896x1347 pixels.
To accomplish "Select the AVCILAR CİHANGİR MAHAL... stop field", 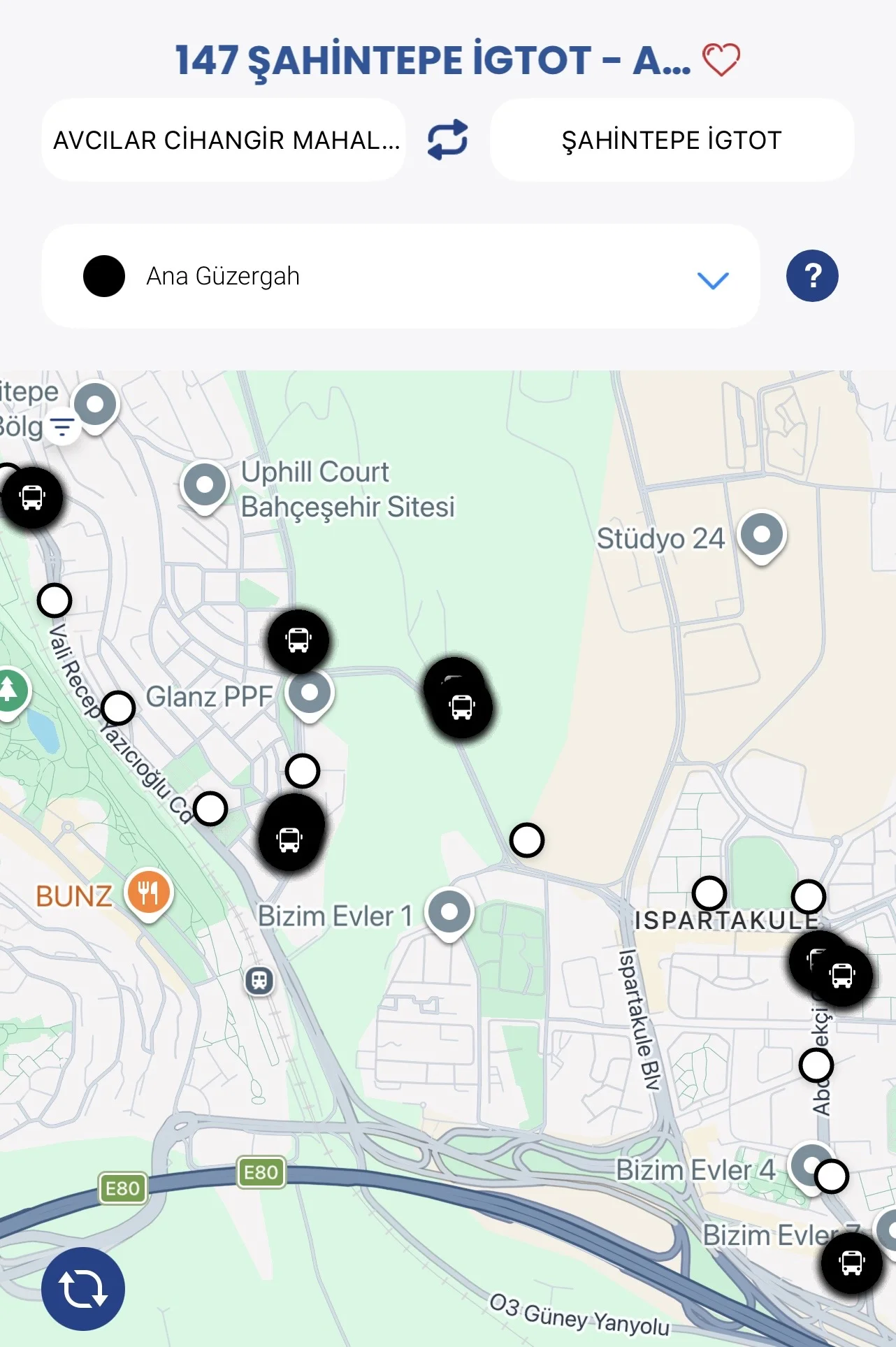I will click(x=224, y=140).
